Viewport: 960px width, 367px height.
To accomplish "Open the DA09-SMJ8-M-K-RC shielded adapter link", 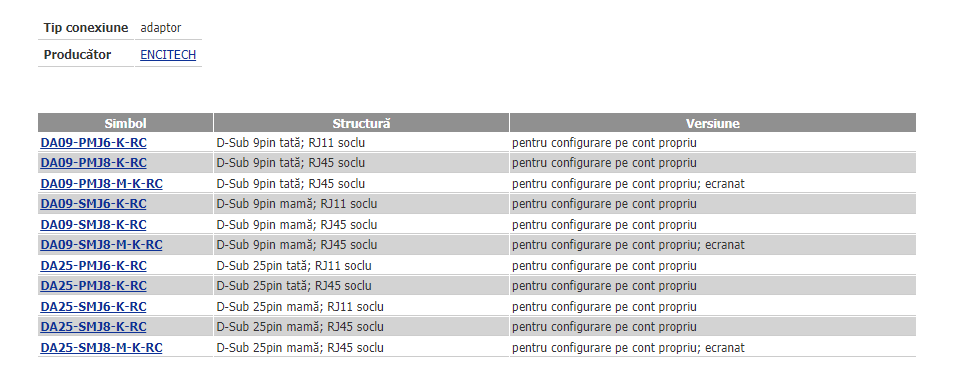I will coord(102,245).
